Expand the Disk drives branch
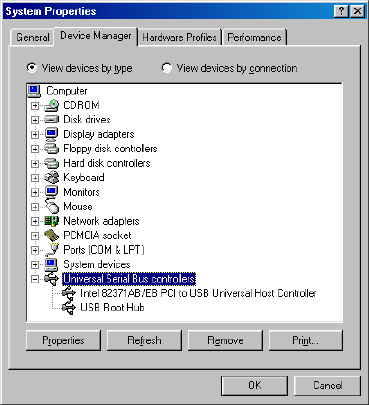The width and height of the screenshot is (369, 405). (x=35, y=120)
